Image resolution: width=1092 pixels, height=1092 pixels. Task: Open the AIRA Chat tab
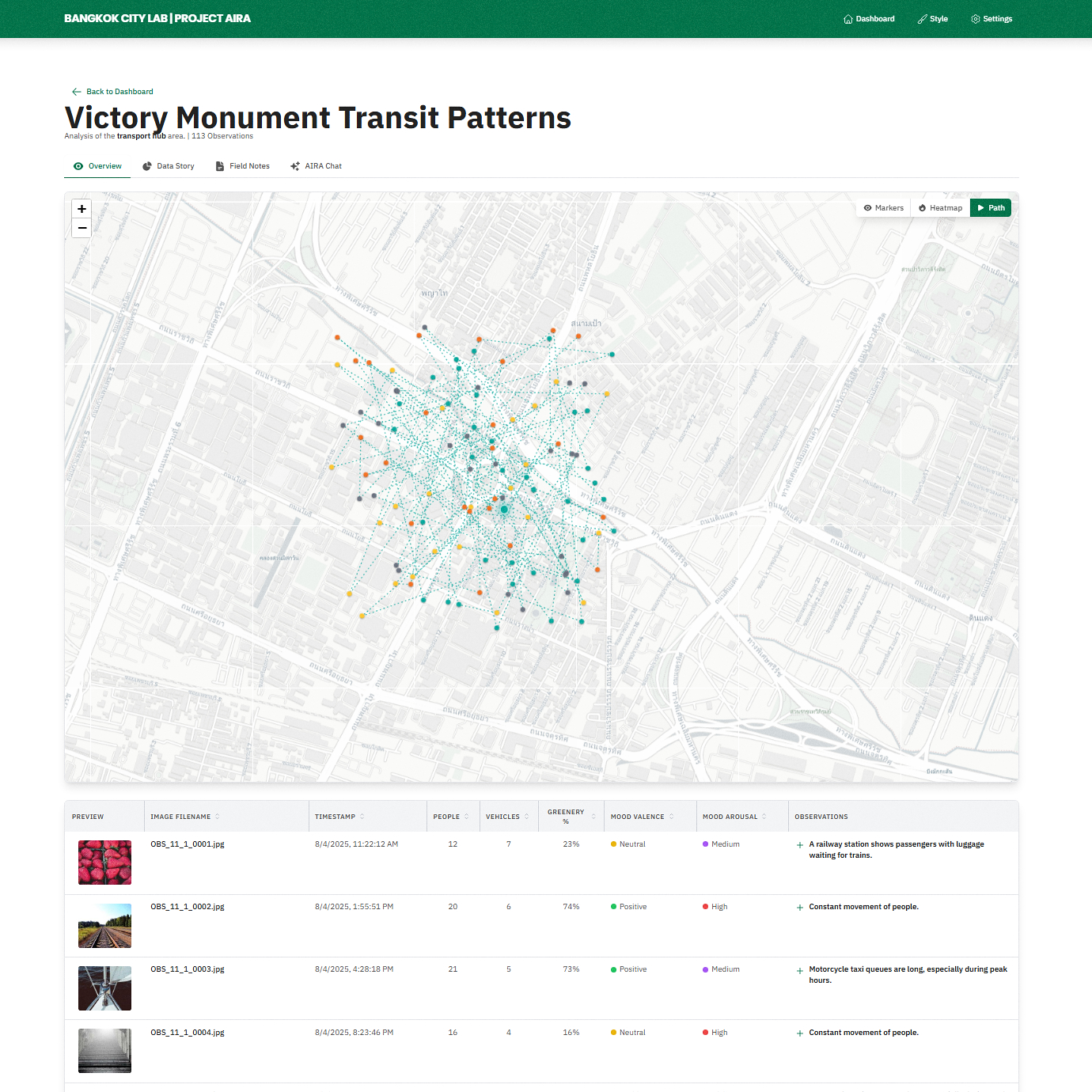316,166
